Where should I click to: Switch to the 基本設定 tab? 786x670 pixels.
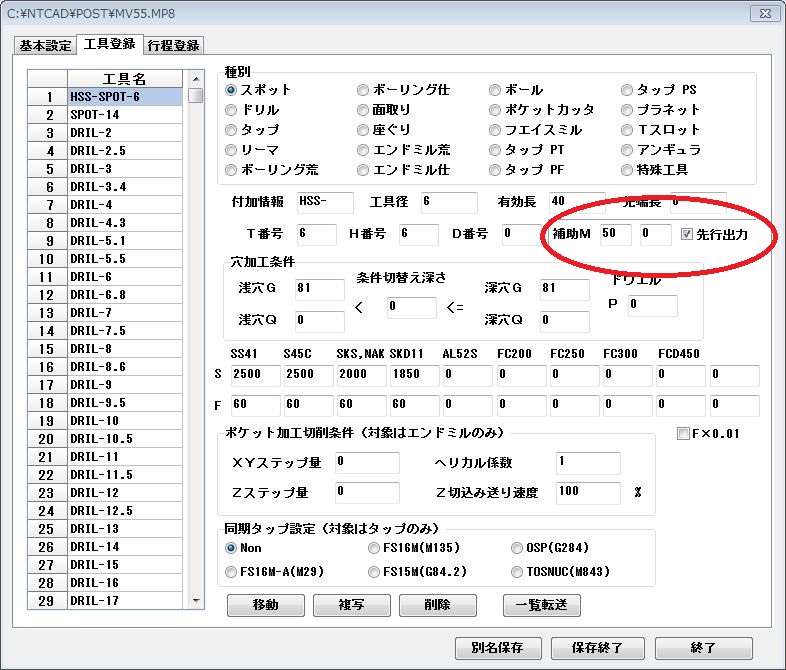[45, 46]
